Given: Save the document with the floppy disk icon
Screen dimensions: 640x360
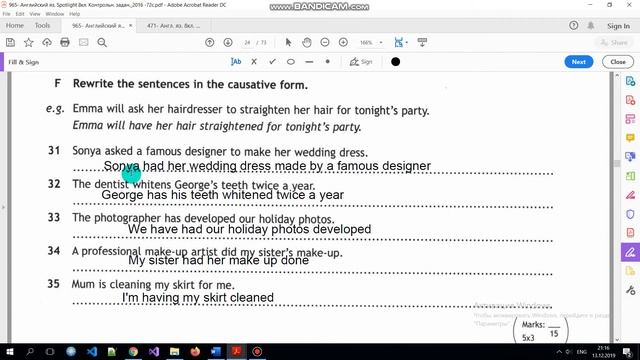Looking at the screenshot, I should [10, 42].
